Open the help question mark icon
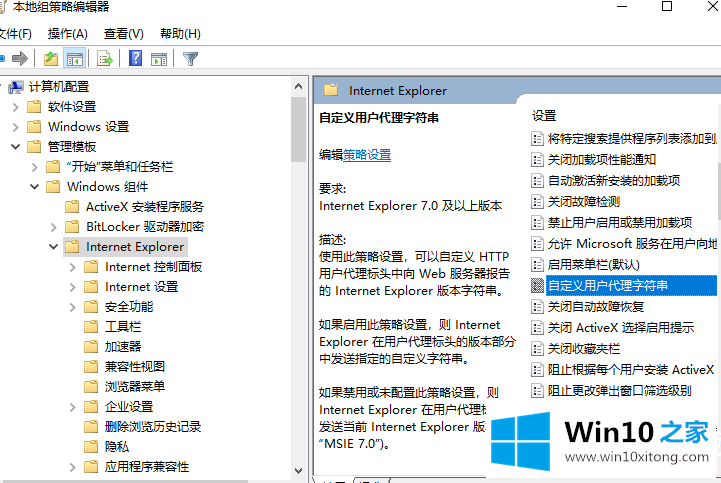 (x=135, y=58)
